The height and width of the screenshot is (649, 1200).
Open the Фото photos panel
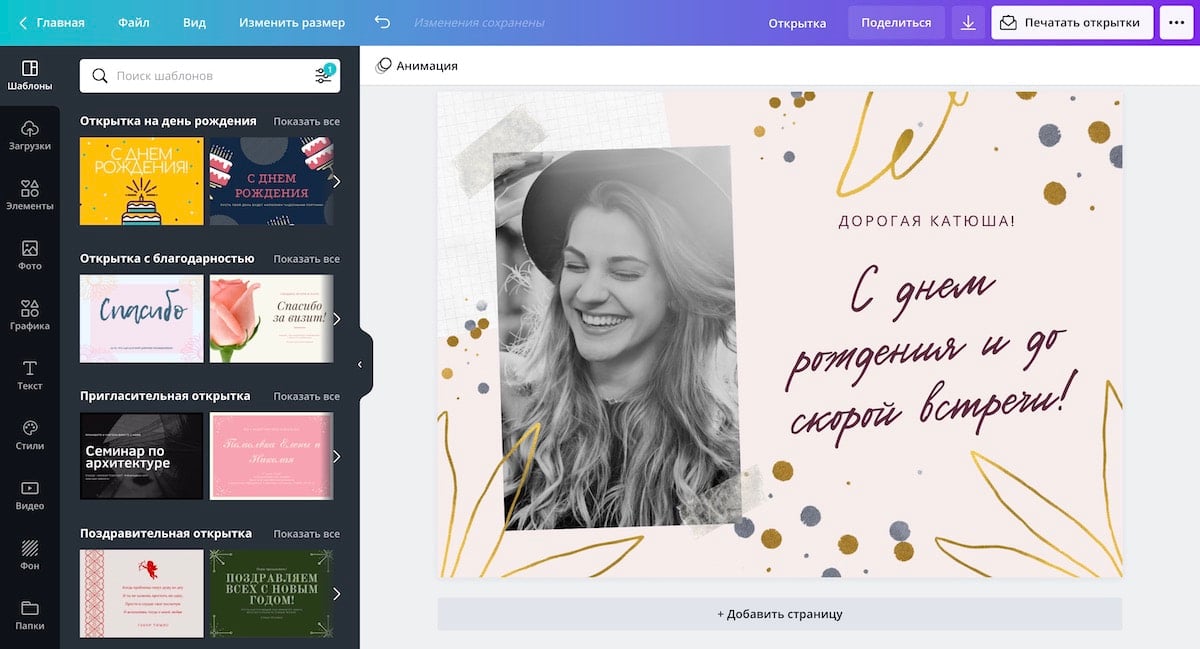click(29, 255)
